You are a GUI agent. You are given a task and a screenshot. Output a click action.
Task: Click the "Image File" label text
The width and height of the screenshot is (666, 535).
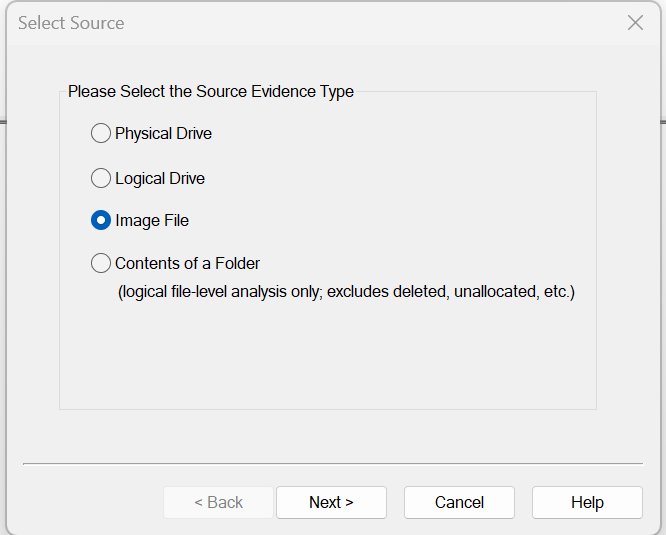click(x=152, y=220)
